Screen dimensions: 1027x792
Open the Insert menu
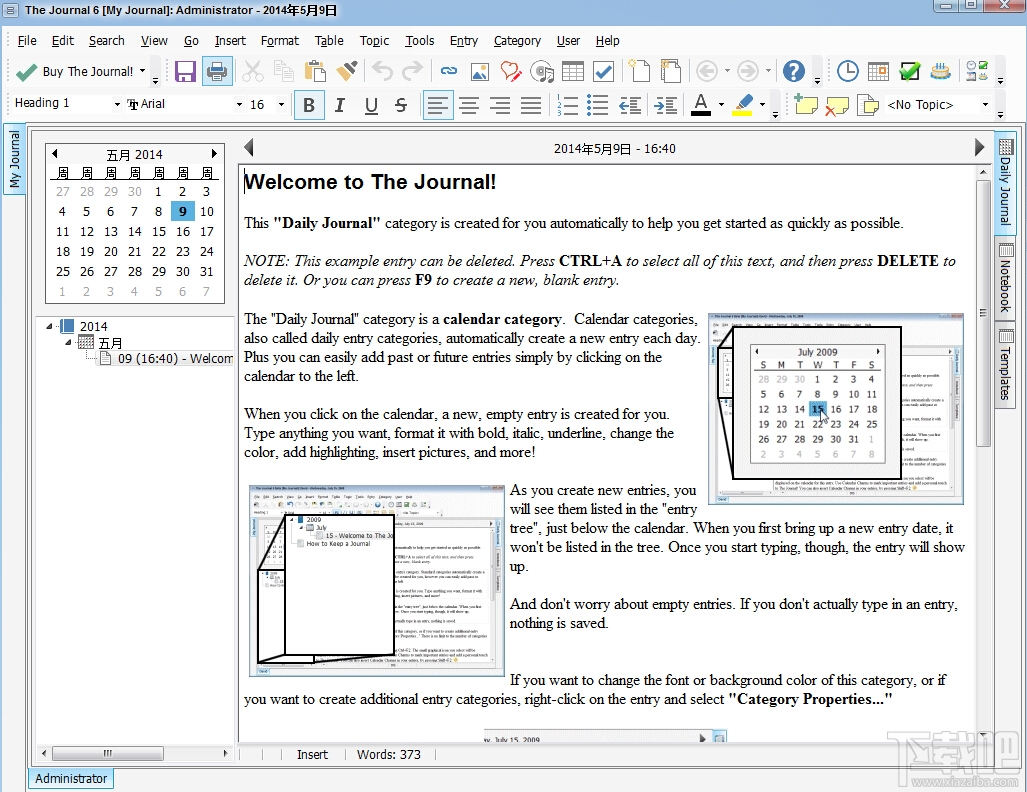(x=231, y=41)
